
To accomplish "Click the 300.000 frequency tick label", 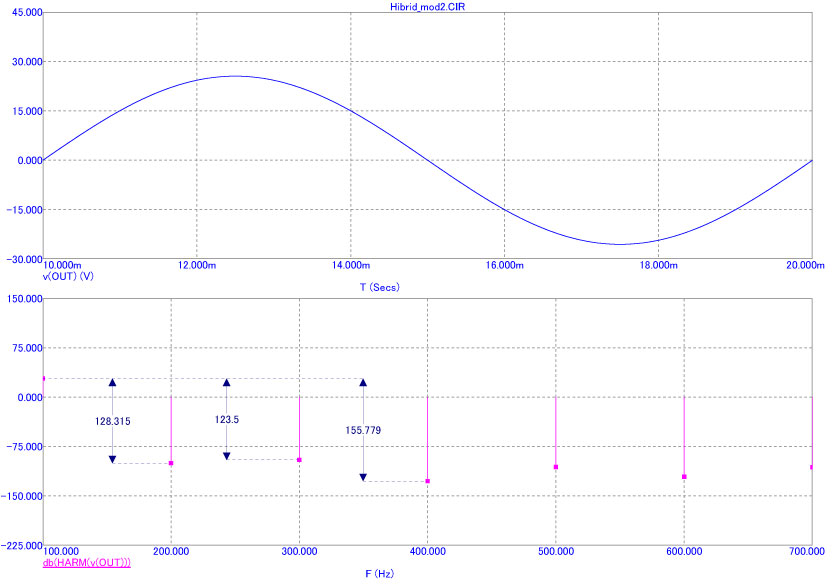I will [300, 552].
